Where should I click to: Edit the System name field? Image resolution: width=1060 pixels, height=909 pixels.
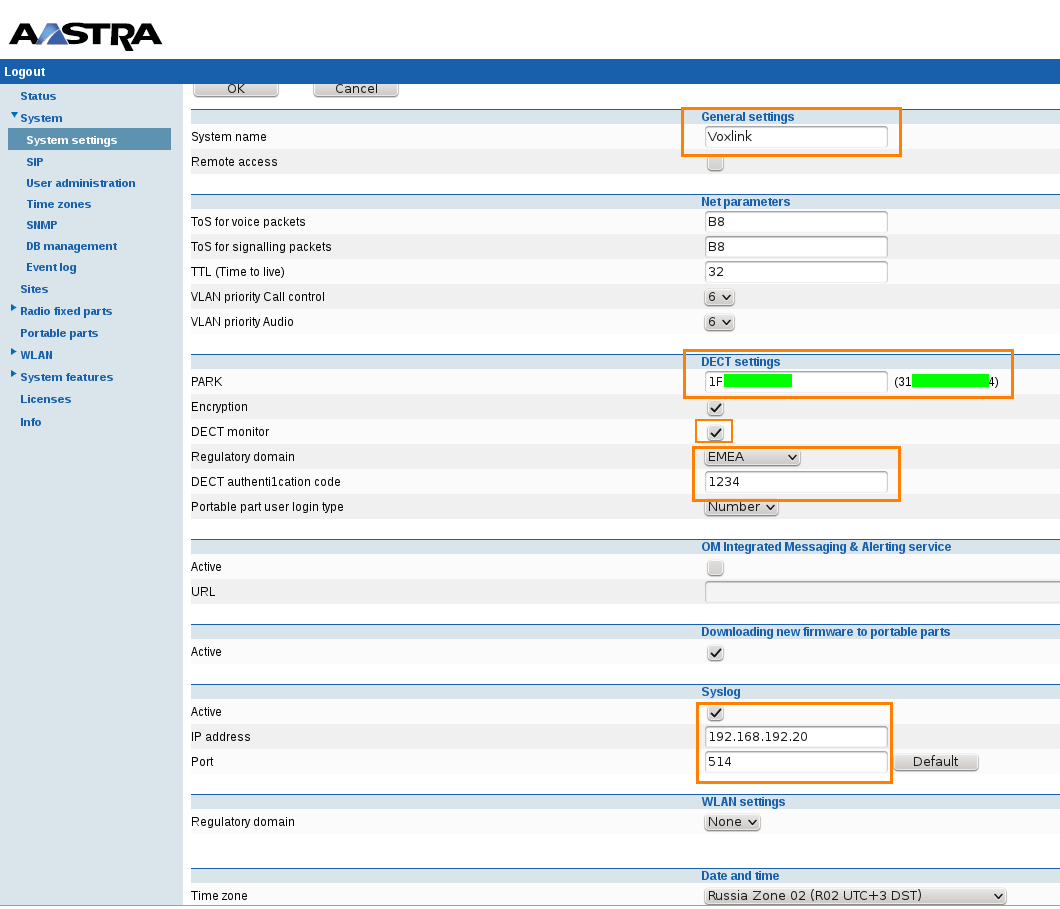pos(796,137)
